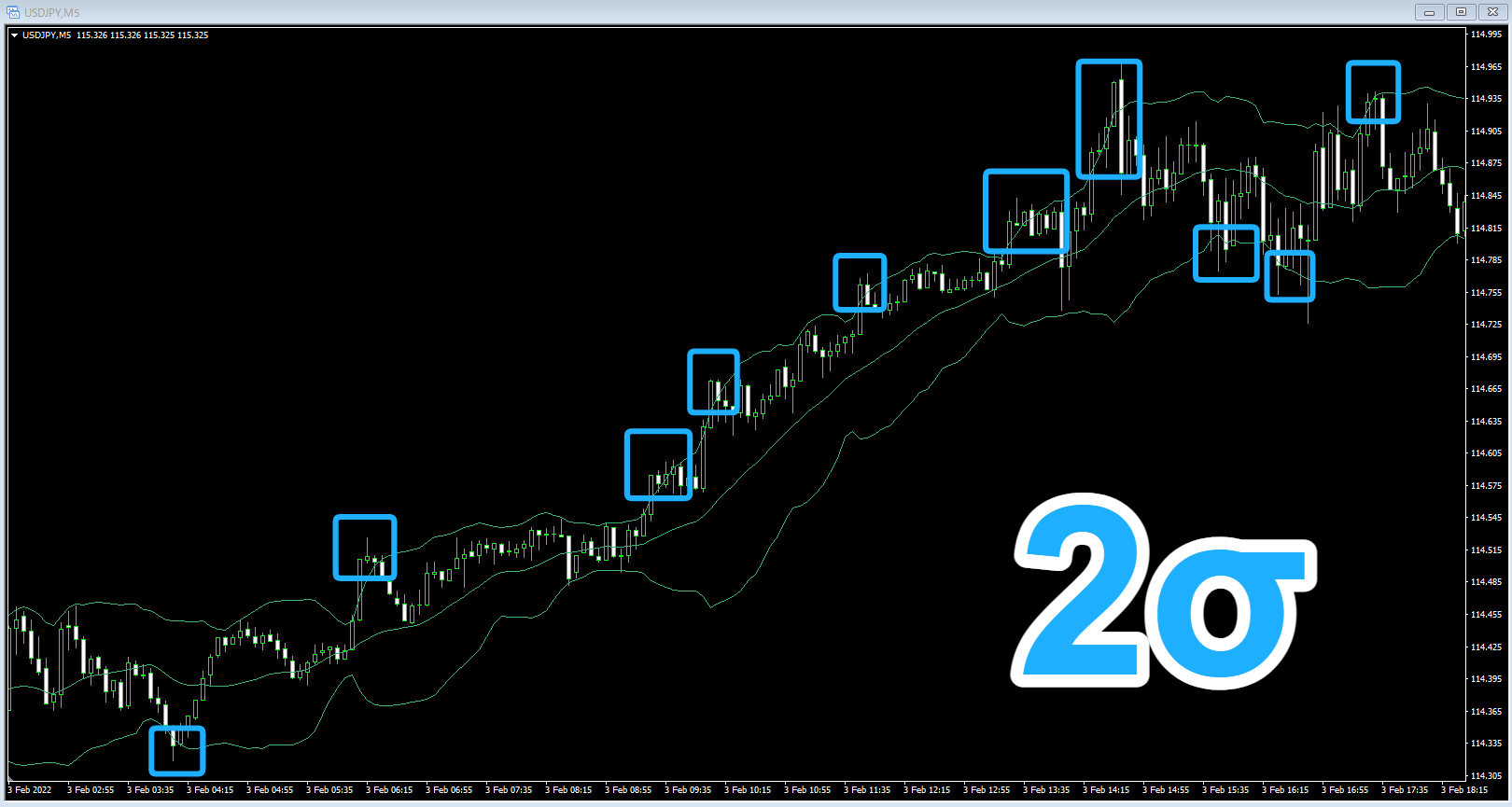Select the 114.935 price level label
1512x807 pixels.
[x=1486, y=99]
